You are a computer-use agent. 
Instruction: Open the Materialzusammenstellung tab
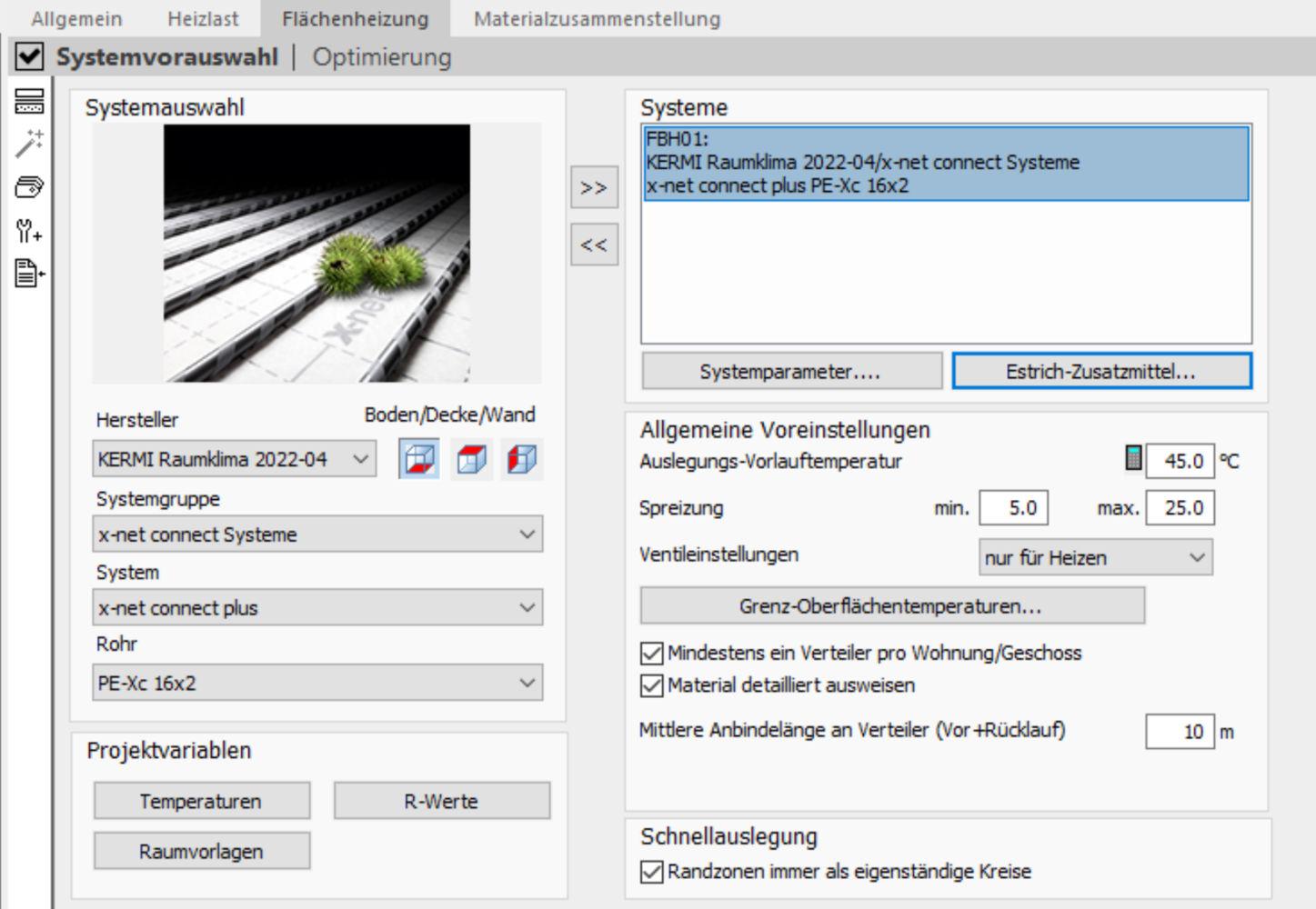[x=597, y=18]
